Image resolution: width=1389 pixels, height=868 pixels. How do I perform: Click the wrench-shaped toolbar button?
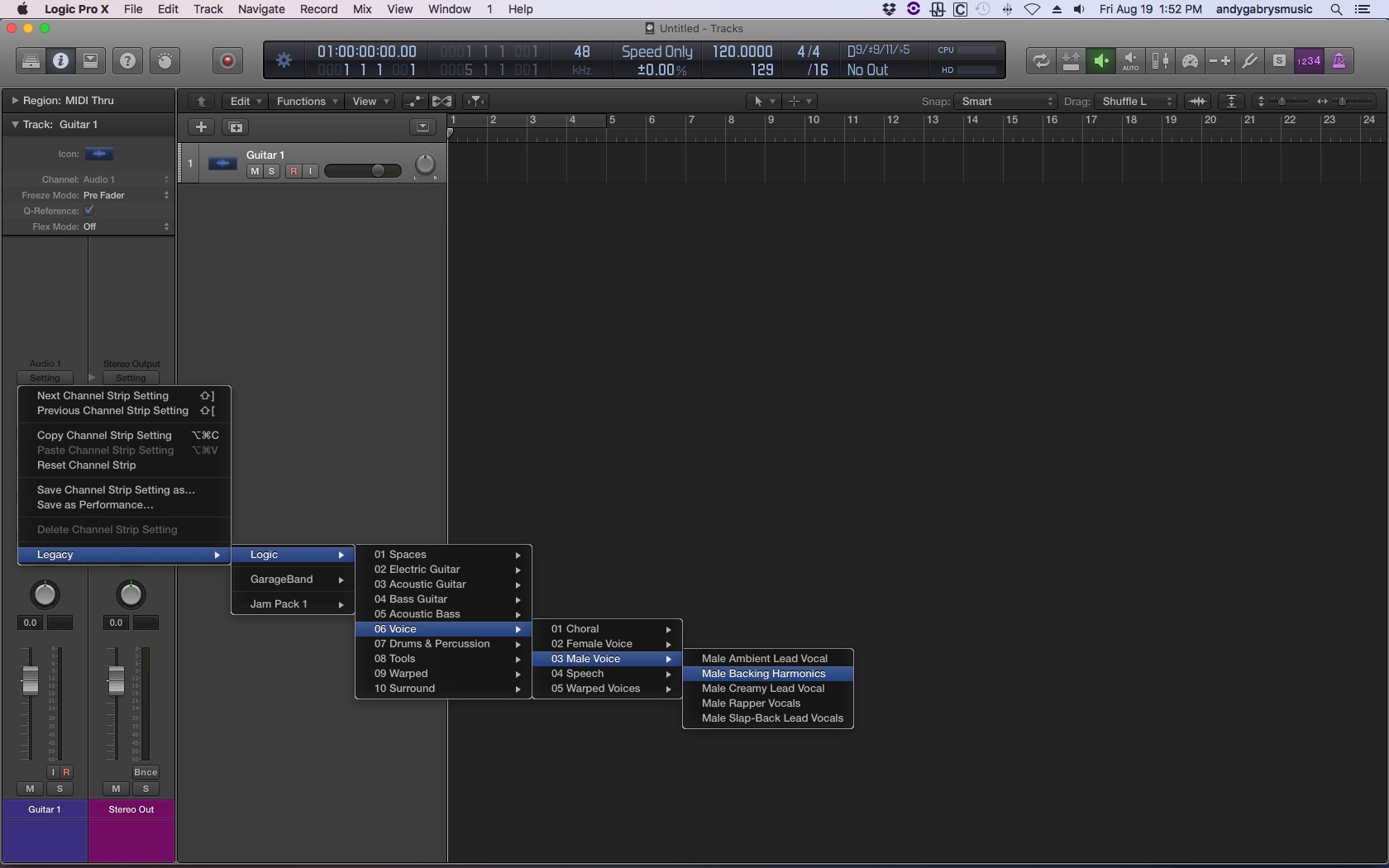pyautogui.click(x=1249, y=60)
